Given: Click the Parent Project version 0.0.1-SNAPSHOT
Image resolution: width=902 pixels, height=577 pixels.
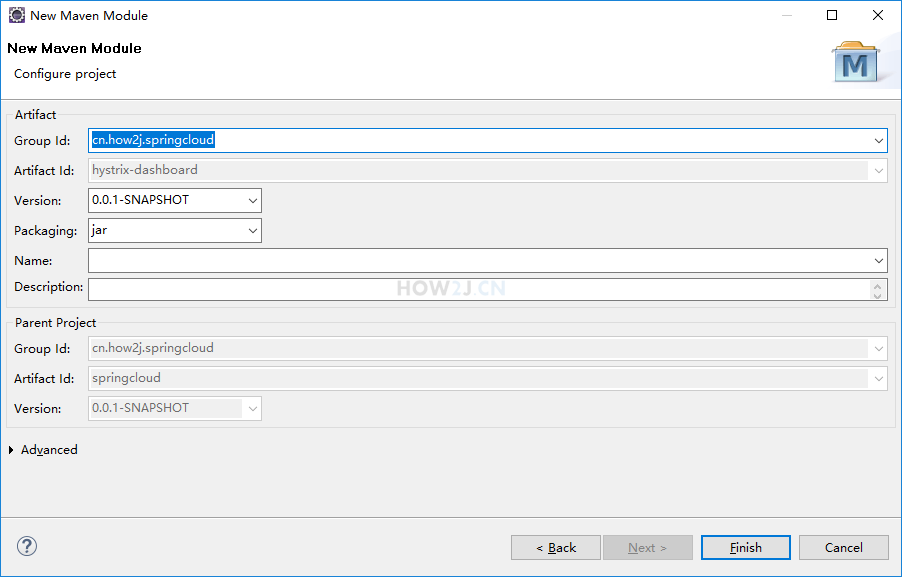Looking at the screenshot, I should (x=175, y=408).
